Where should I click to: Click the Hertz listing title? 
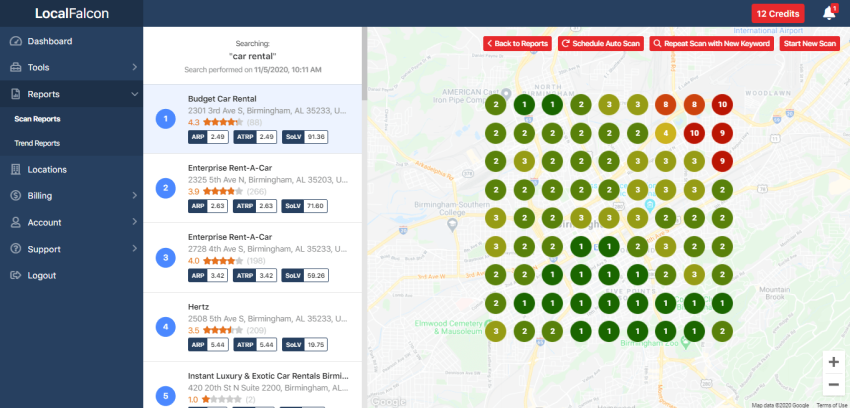pos(198,307)
